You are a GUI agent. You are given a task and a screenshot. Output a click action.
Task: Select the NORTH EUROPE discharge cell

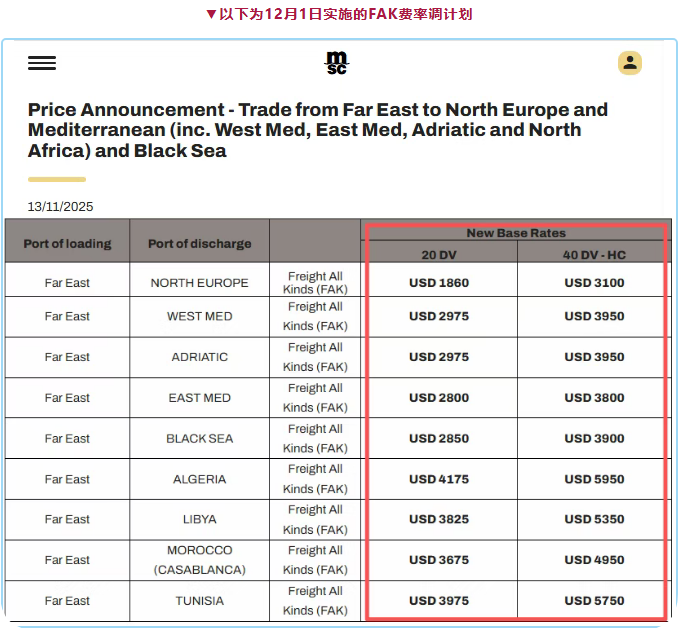pos(200,283)
